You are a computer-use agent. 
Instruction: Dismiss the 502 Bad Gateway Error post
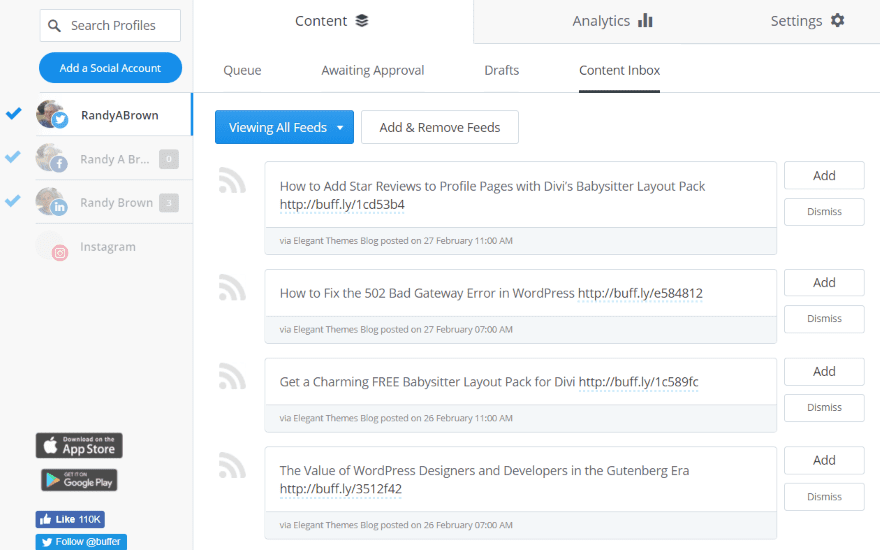[x=823, y=319]
